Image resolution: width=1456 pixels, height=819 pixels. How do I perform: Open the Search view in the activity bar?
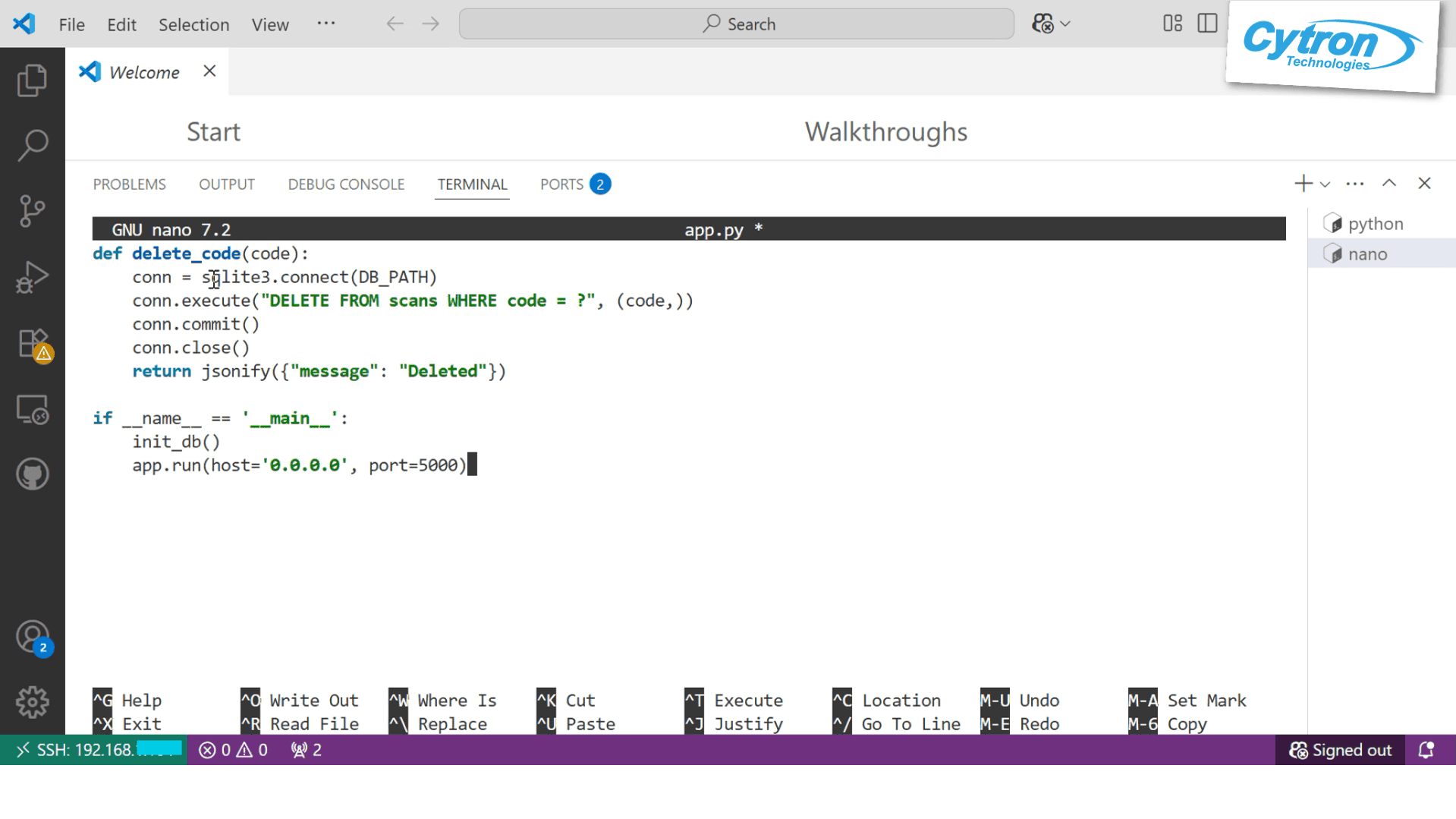32,143
